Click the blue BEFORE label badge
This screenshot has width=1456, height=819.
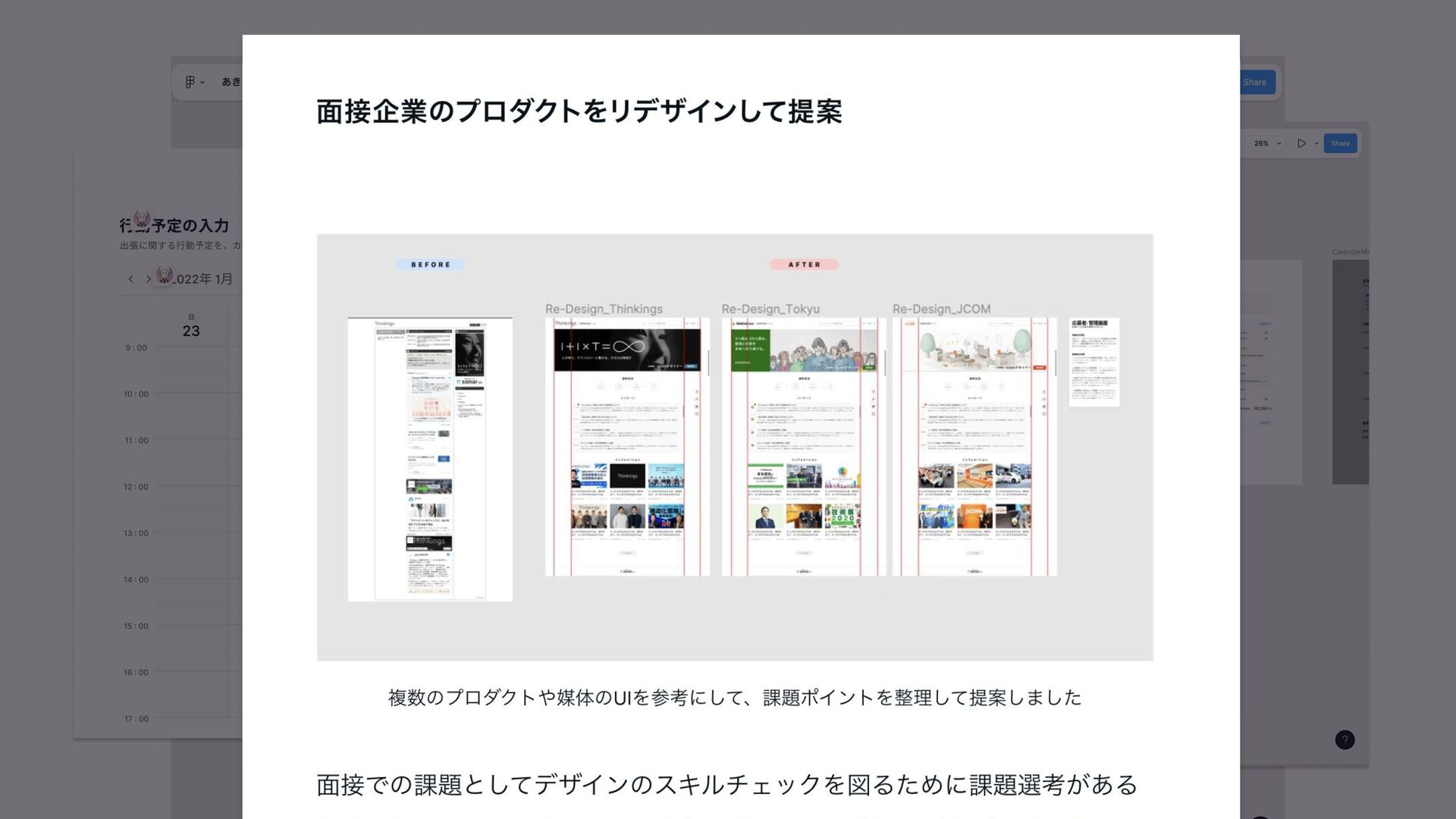coord(430,265)
